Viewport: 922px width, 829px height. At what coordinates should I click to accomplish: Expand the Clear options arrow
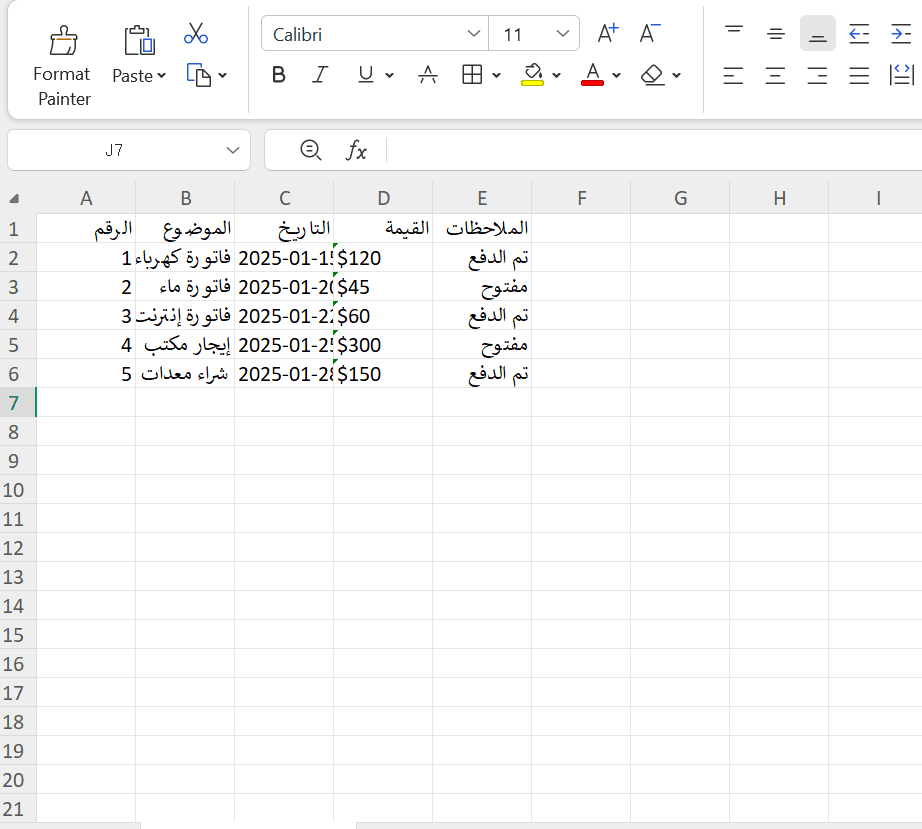tap(676, 75)
